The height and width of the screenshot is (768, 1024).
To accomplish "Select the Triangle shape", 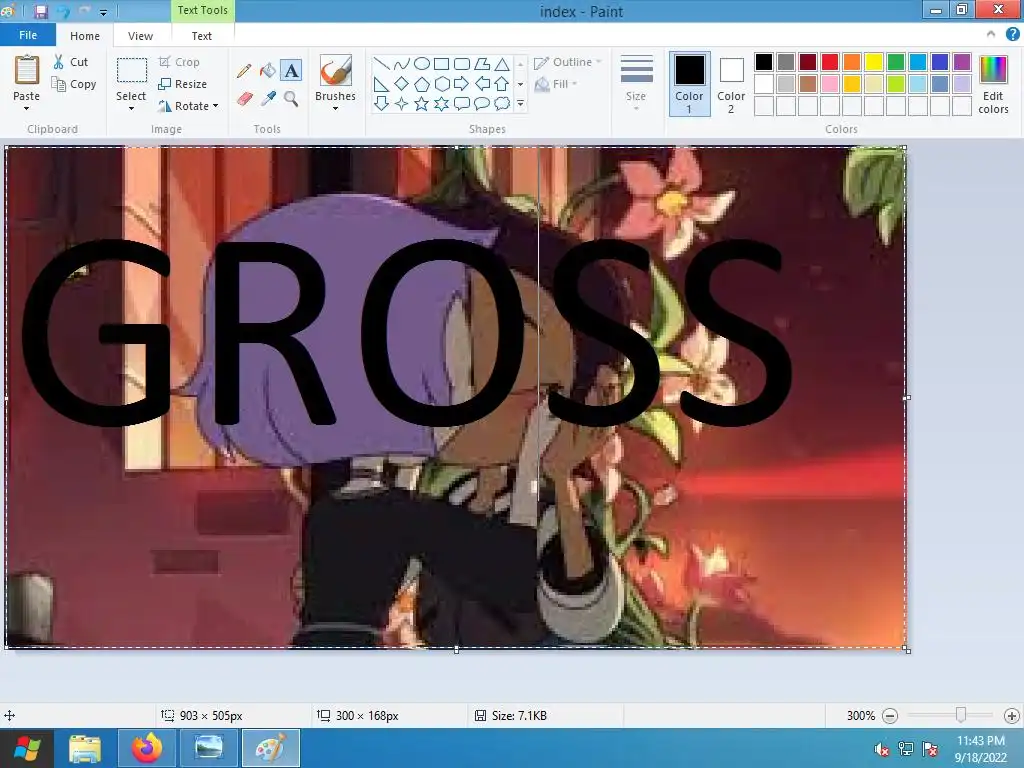I will (x=502, y=64).
